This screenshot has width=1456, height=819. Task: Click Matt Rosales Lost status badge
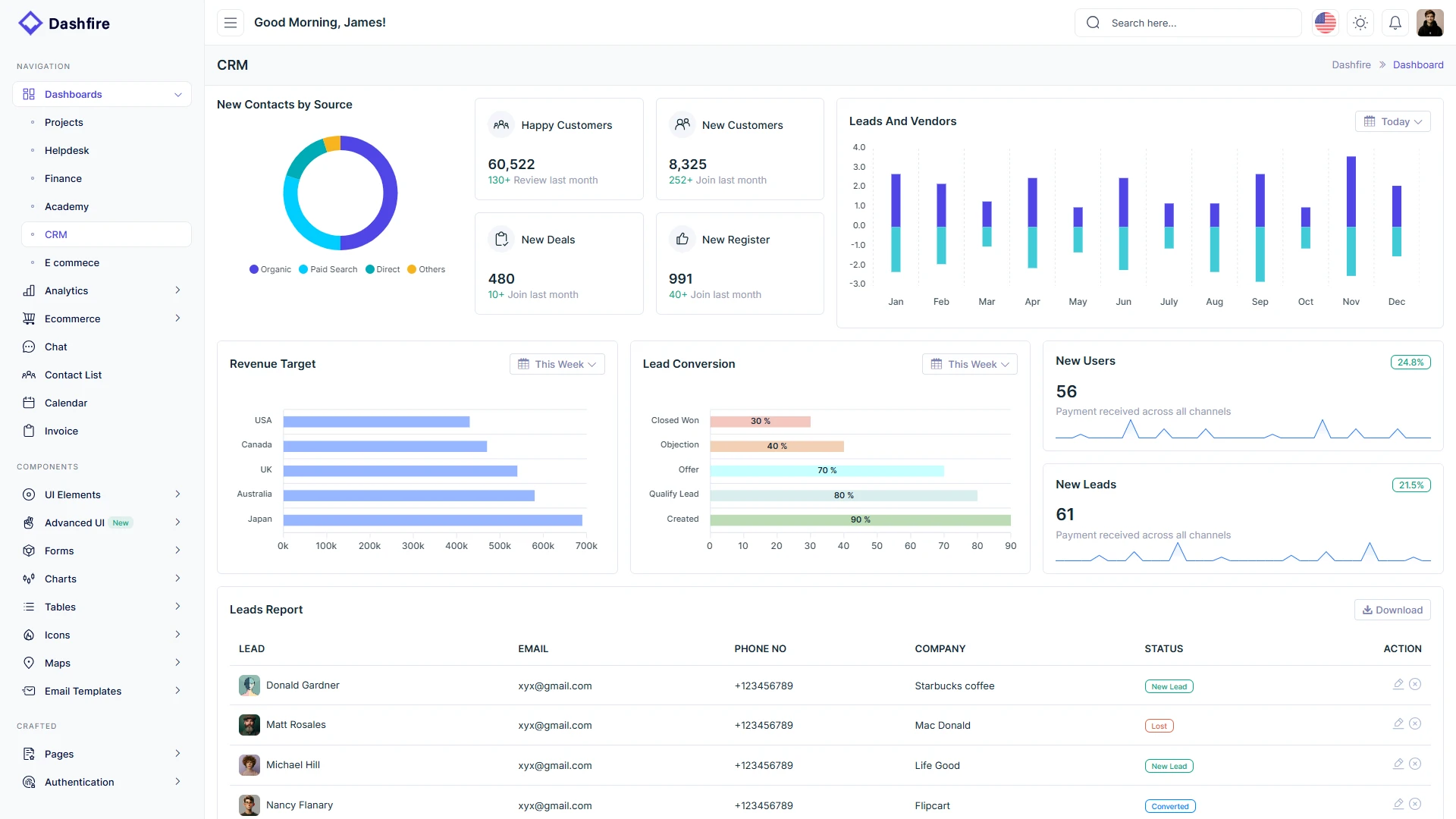point(1159,726)
